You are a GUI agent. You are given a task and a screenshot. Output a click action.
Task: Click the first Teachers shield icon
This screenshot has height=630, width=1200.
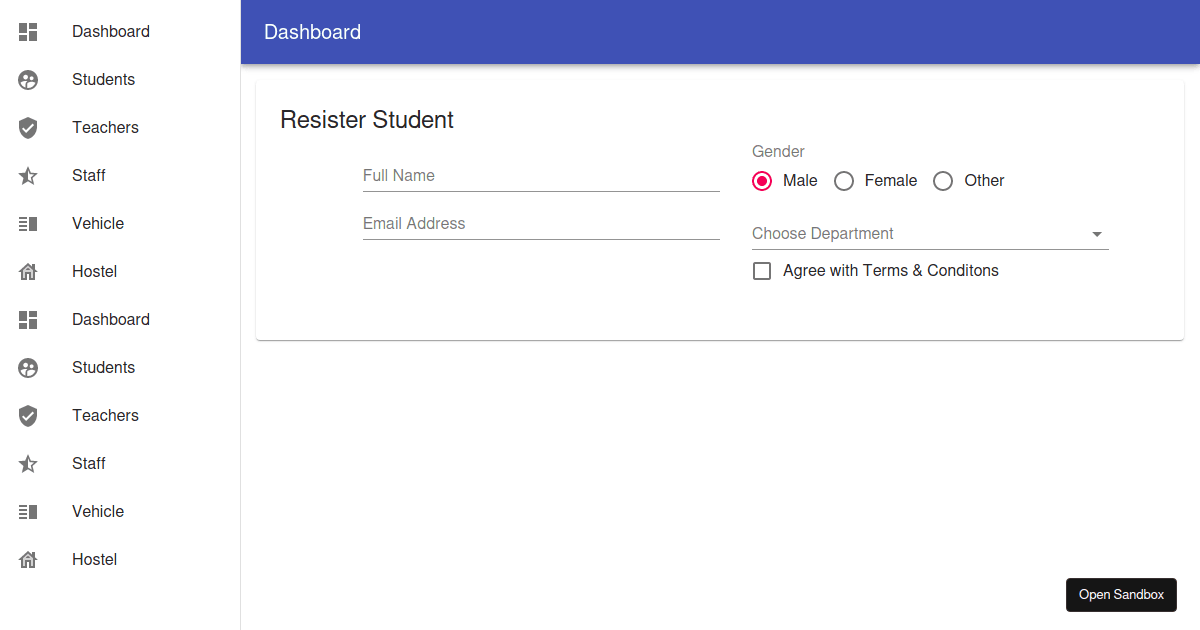[28, 128]
